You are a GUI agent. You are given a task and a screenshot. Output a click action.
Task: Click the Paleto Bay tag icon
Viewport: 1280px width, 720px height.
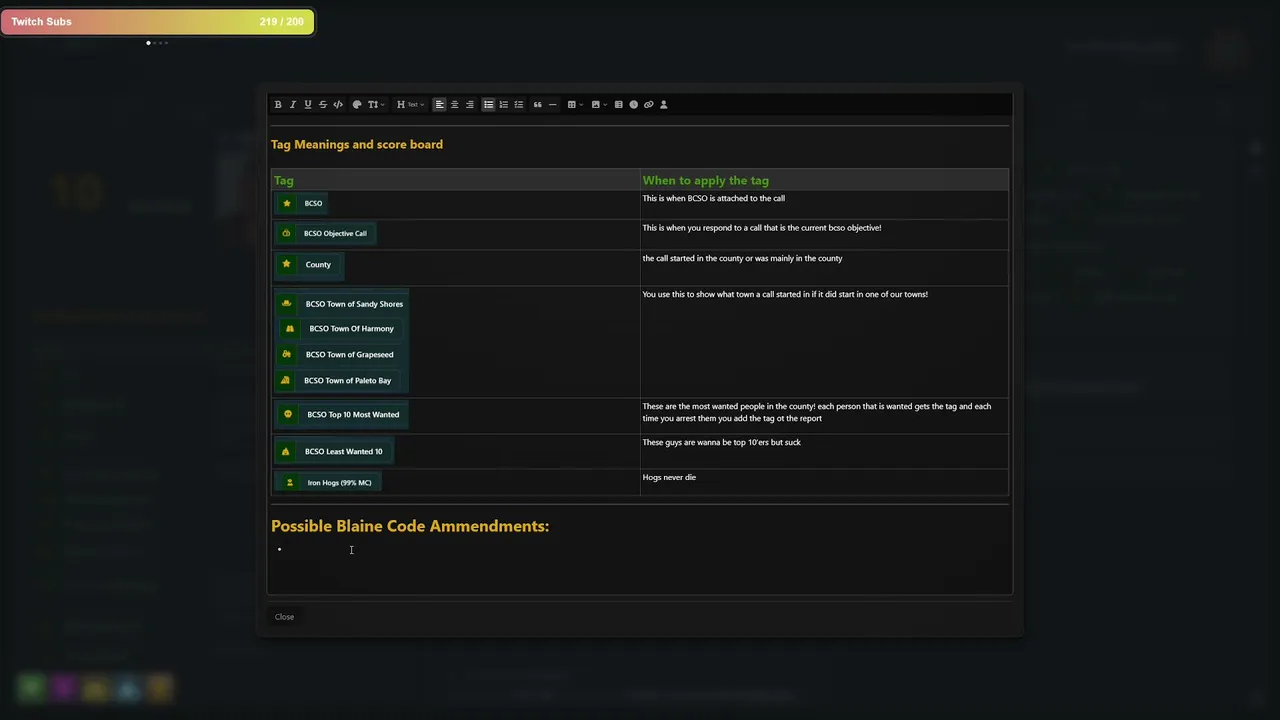pyautogui.click(x=286, y=380)
